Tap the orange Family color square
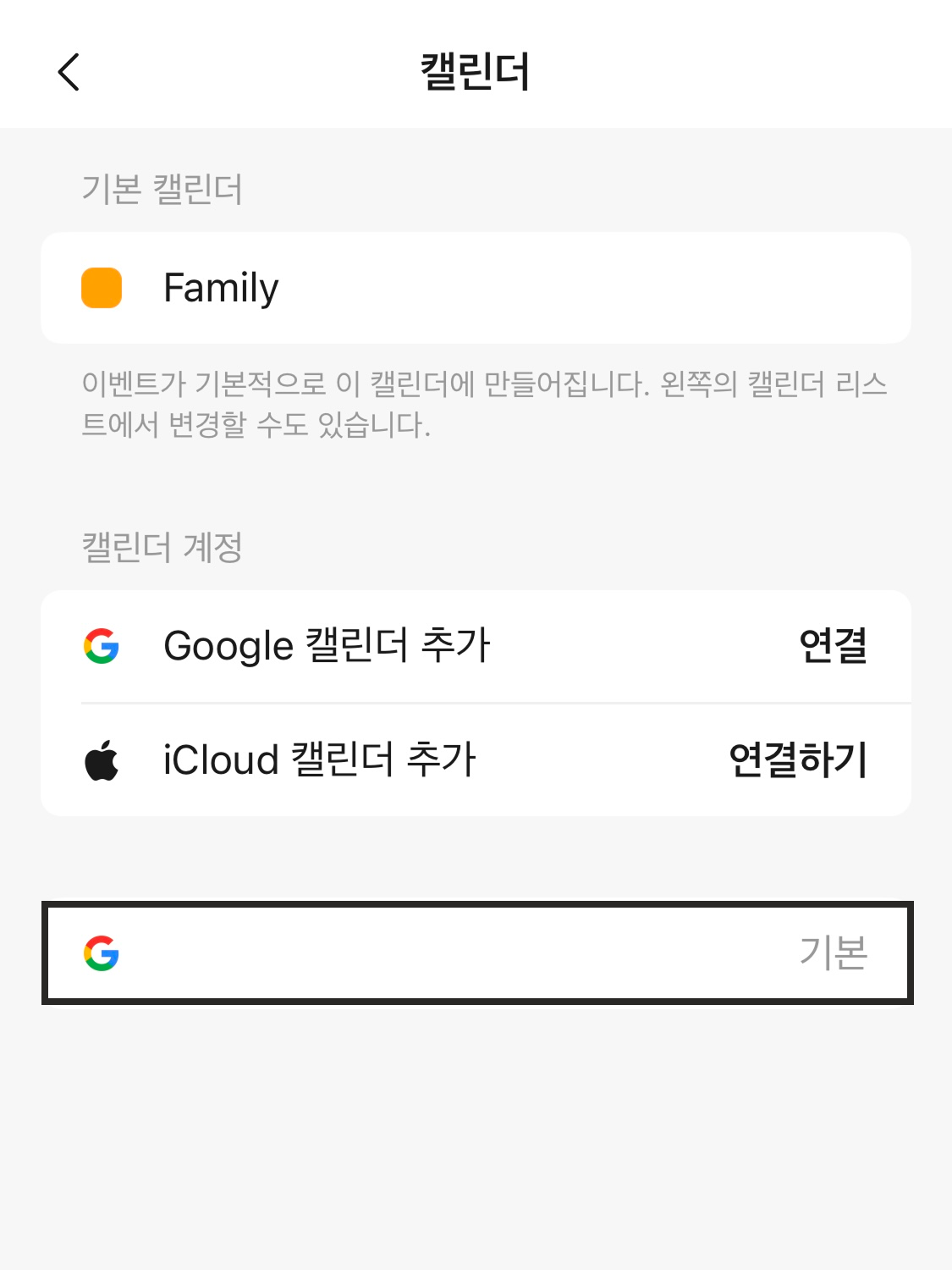952x1270 pixels. (102, 288)
